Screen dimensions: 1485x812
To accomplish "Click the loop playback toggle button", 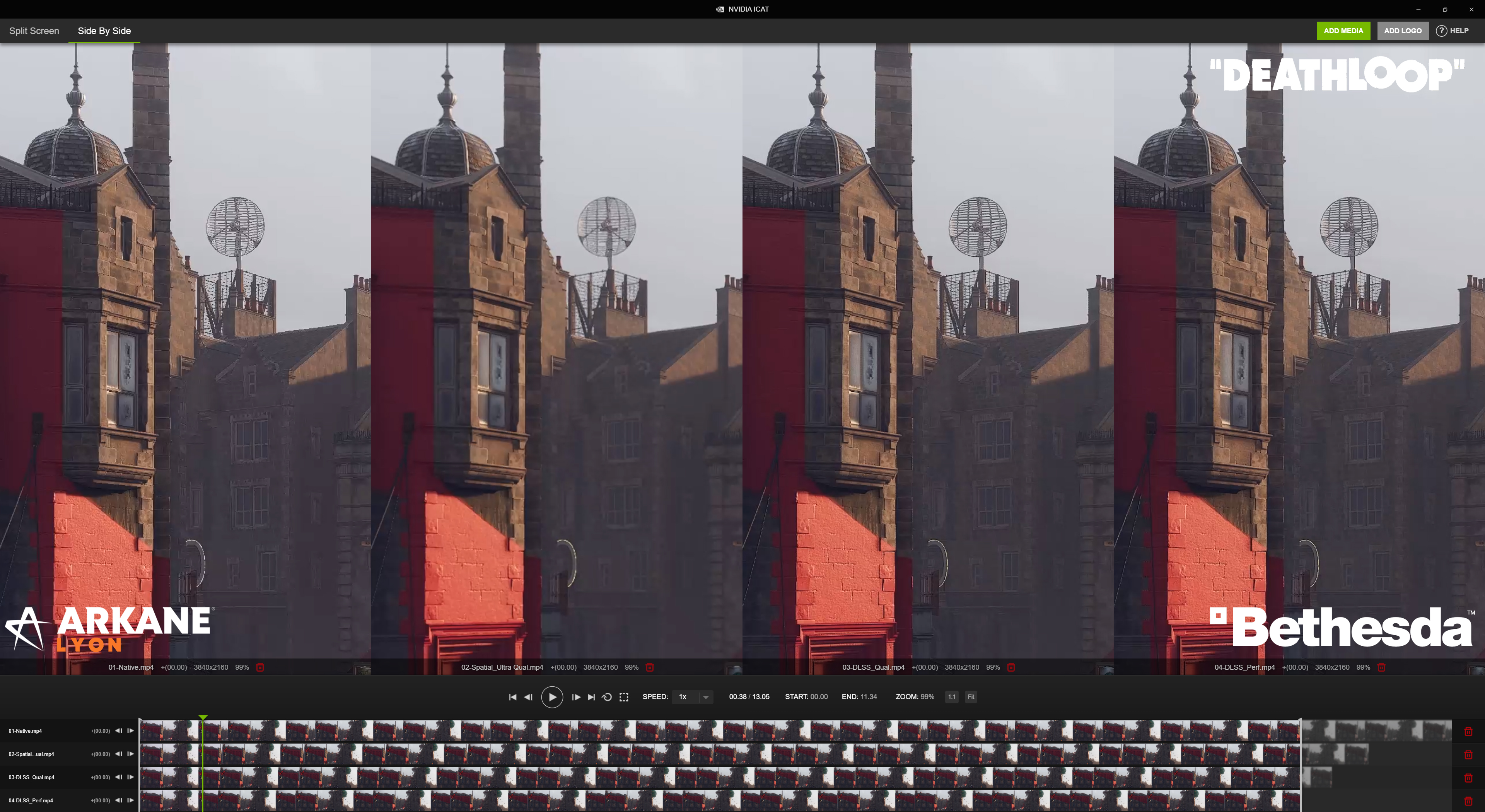I will pos(607,697).
